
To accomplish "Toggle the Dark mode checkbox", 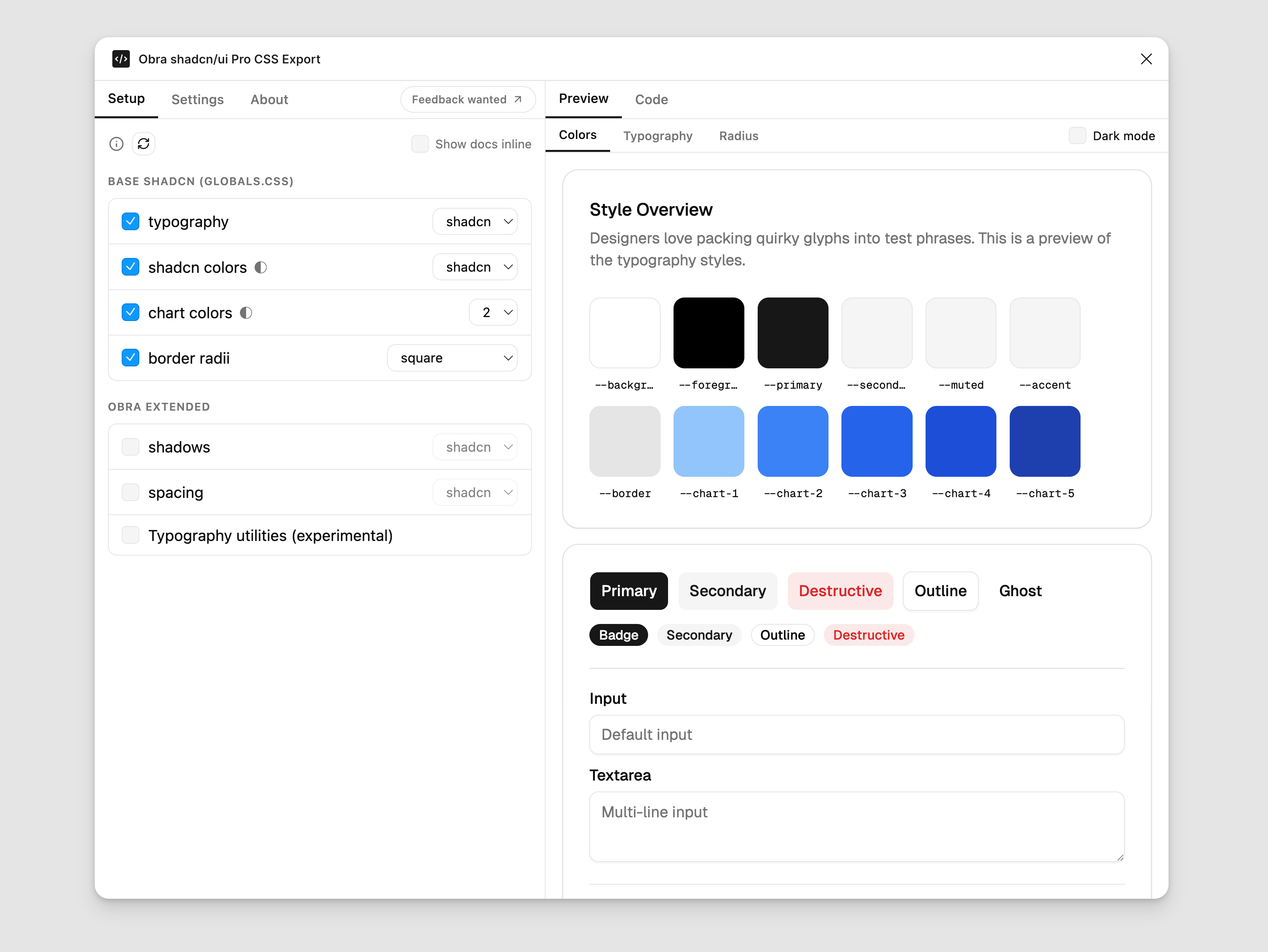I will click(1078, 136).
